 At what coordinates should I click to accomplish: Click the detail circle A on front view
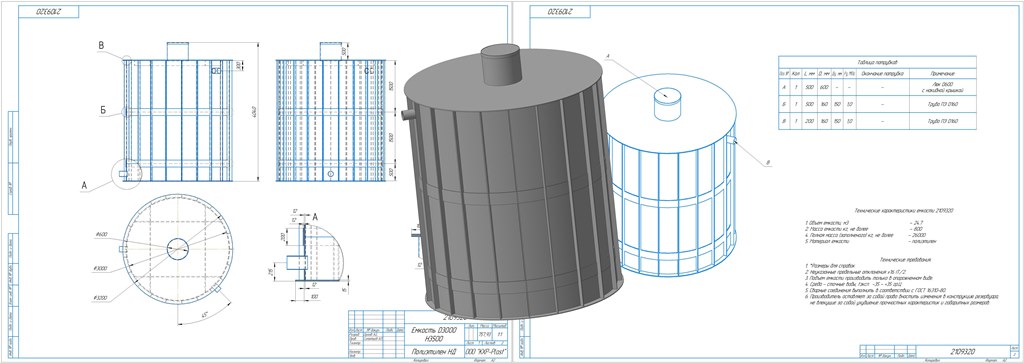click(x=125, y=173)
